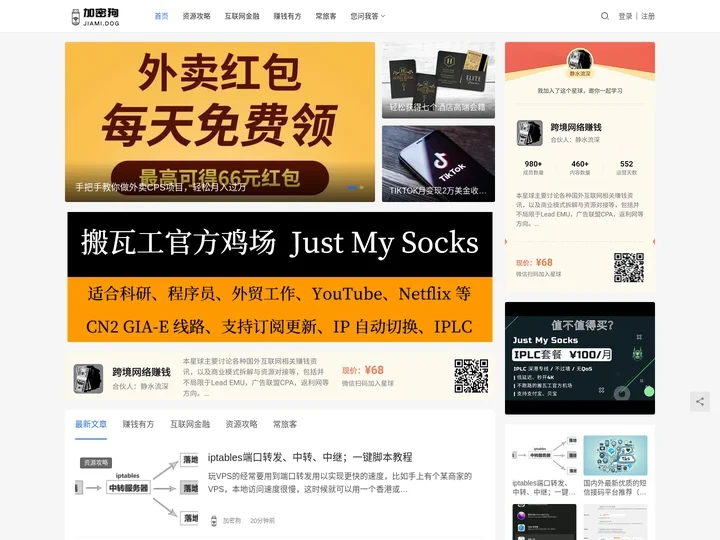Open the 资源攻略 nav item
Screen dimensions: 720x540
(197, 16)
